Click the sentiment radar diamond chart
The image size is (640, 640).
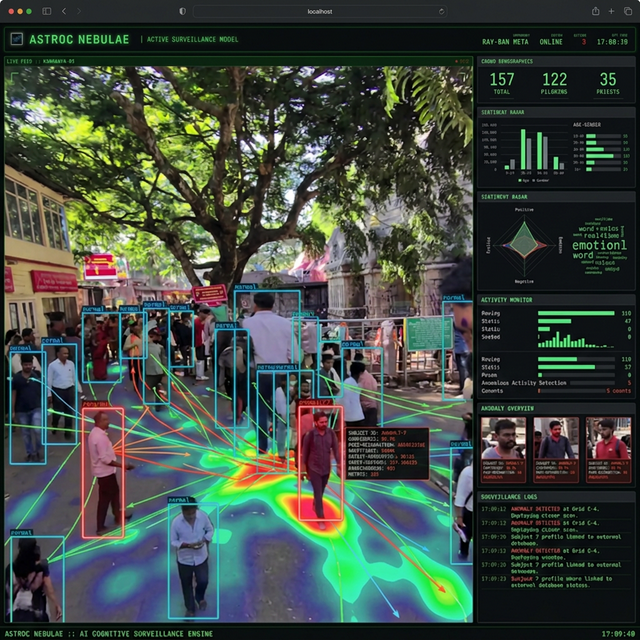coord(524,245)
